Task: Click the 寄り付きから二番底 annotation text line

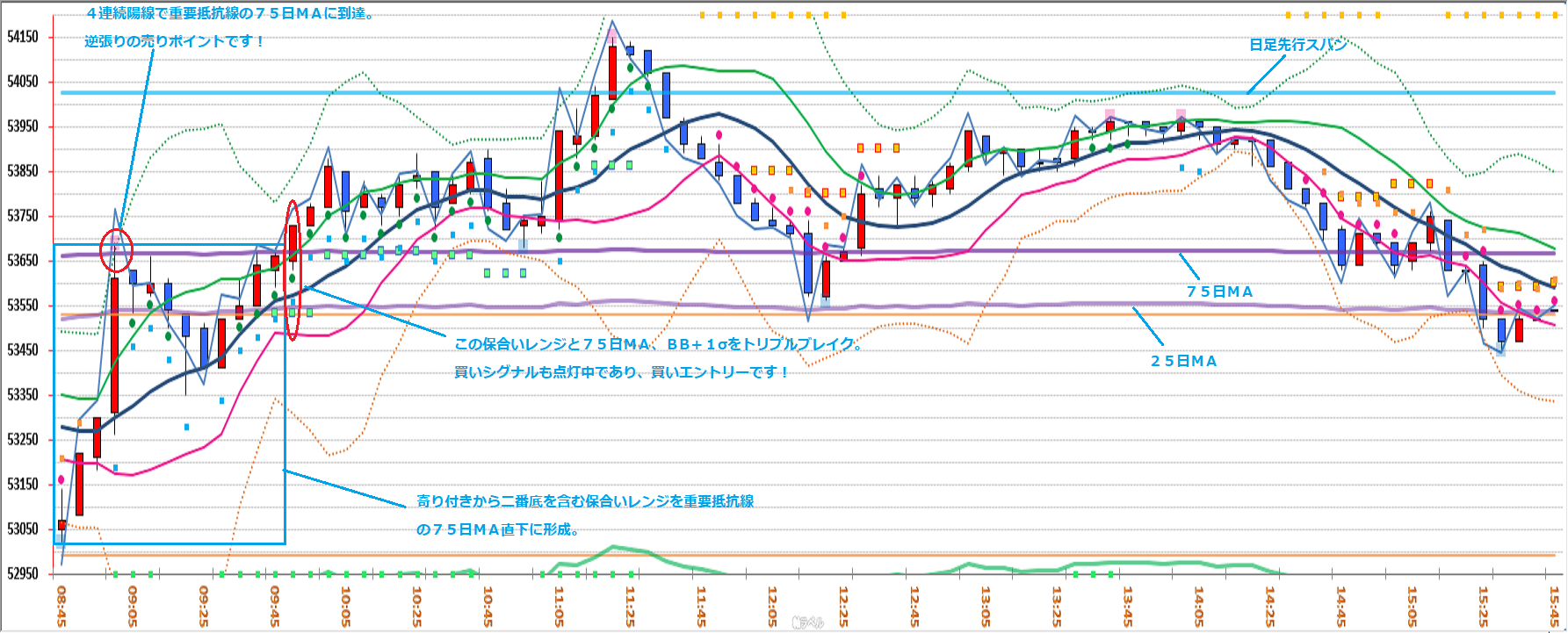Action: (585, 501)
